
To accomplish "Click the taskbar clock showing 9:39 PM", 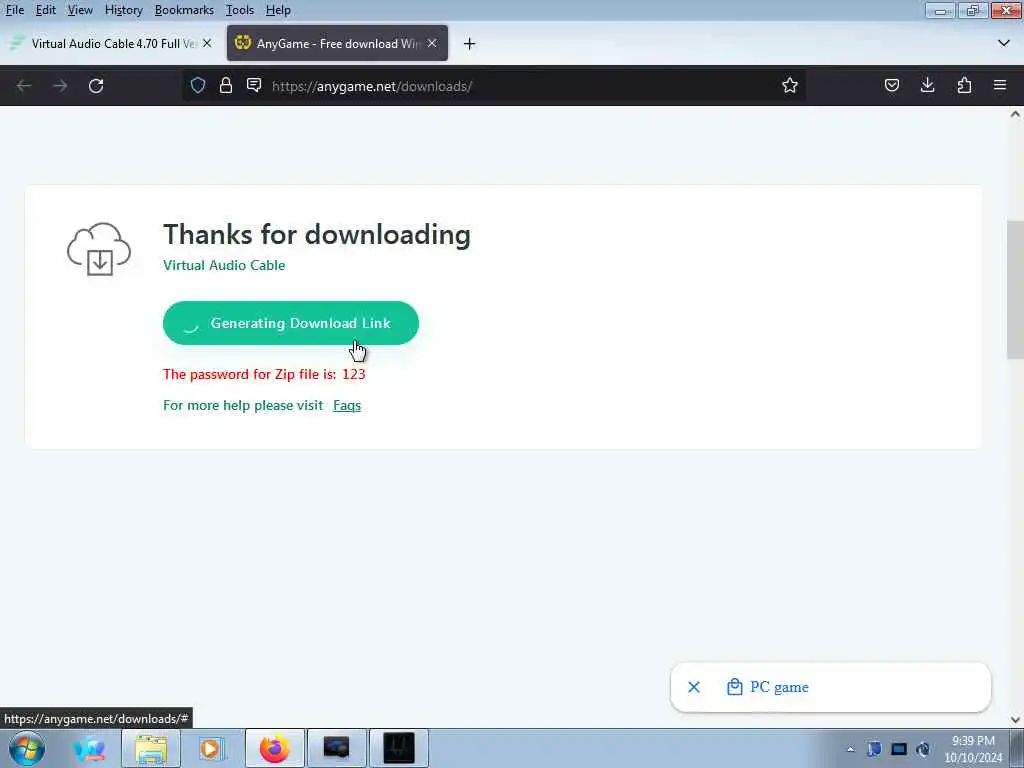I will [x=973, y=749].
